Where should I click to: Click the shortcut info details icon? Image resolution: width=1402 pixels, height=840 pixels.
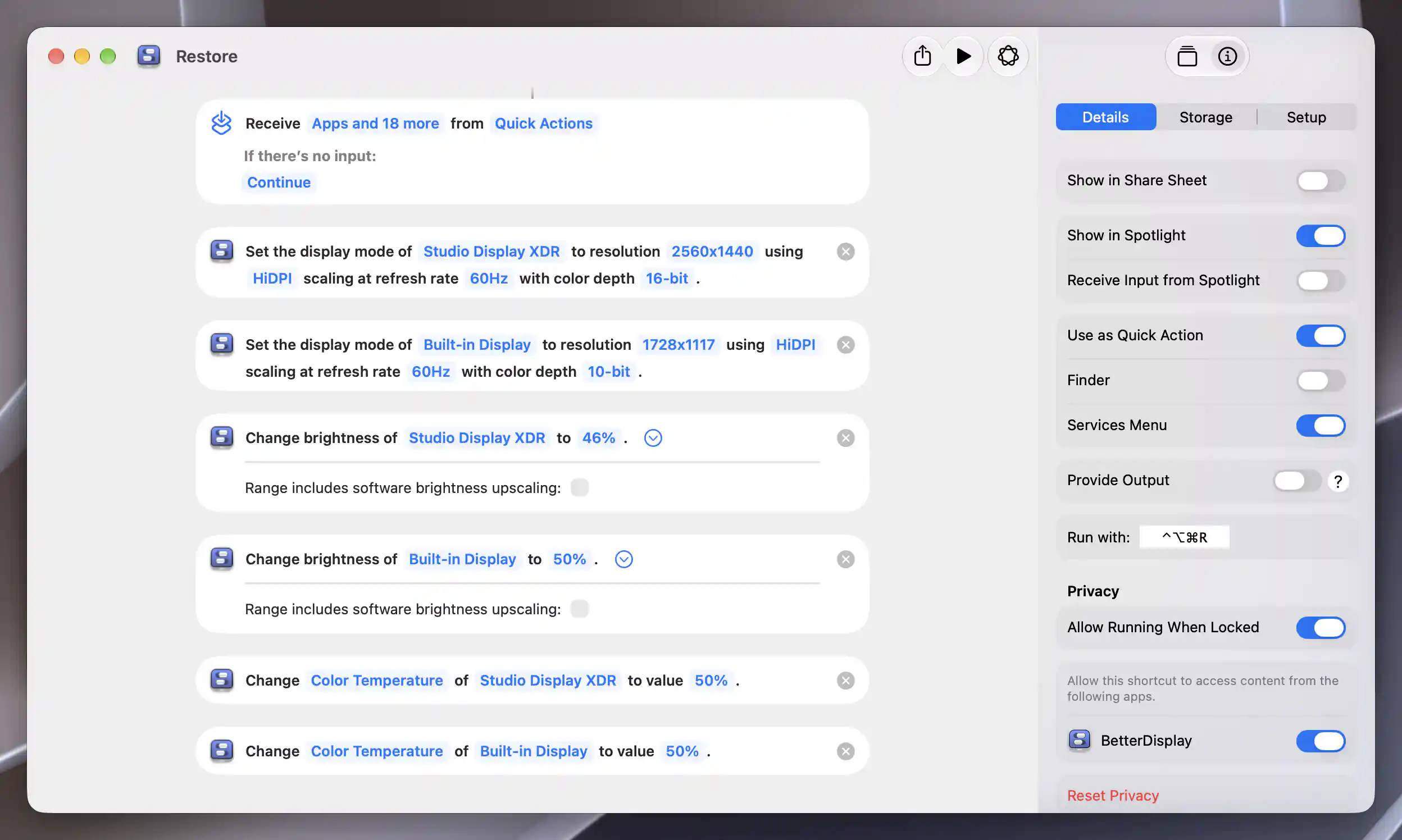click(x=1227, y=56)
